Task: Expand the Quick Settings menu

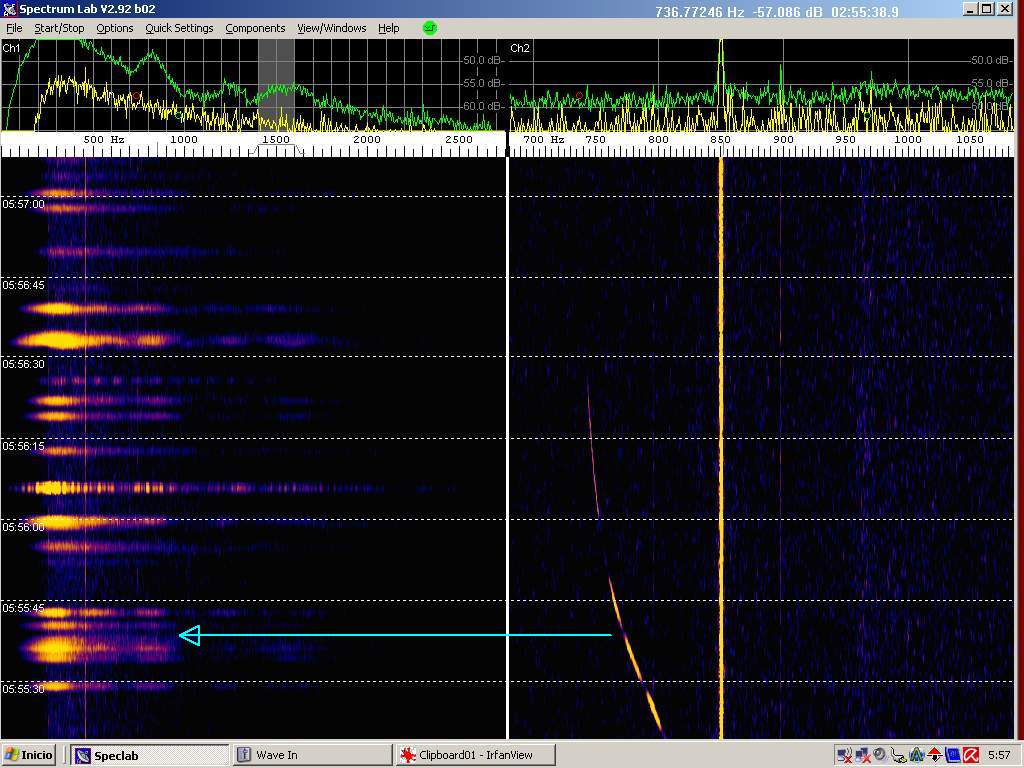Action: (x=179, y=28)
